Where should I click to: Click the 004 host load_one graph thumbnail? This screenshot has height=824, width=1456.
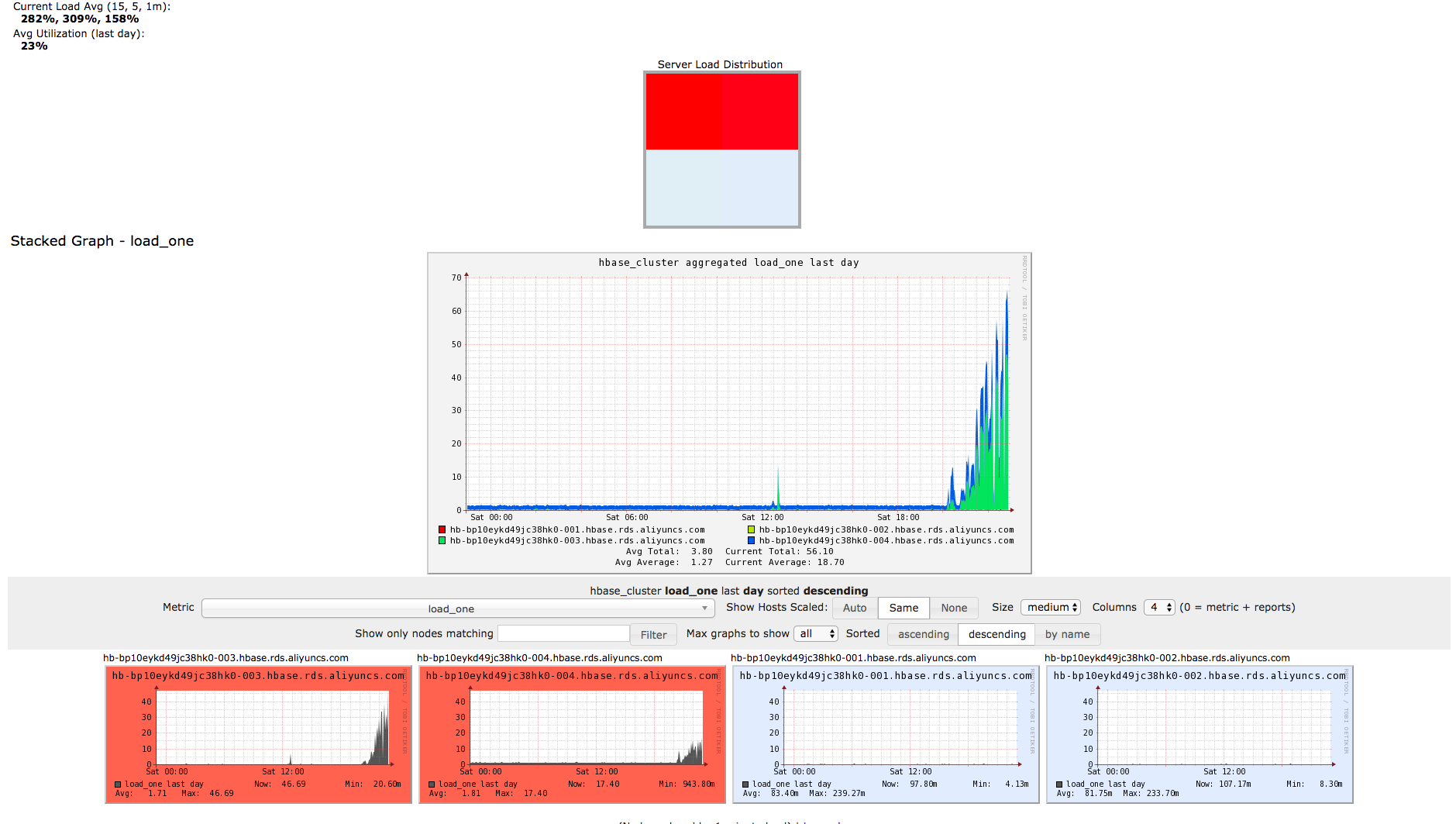[573, 734]
